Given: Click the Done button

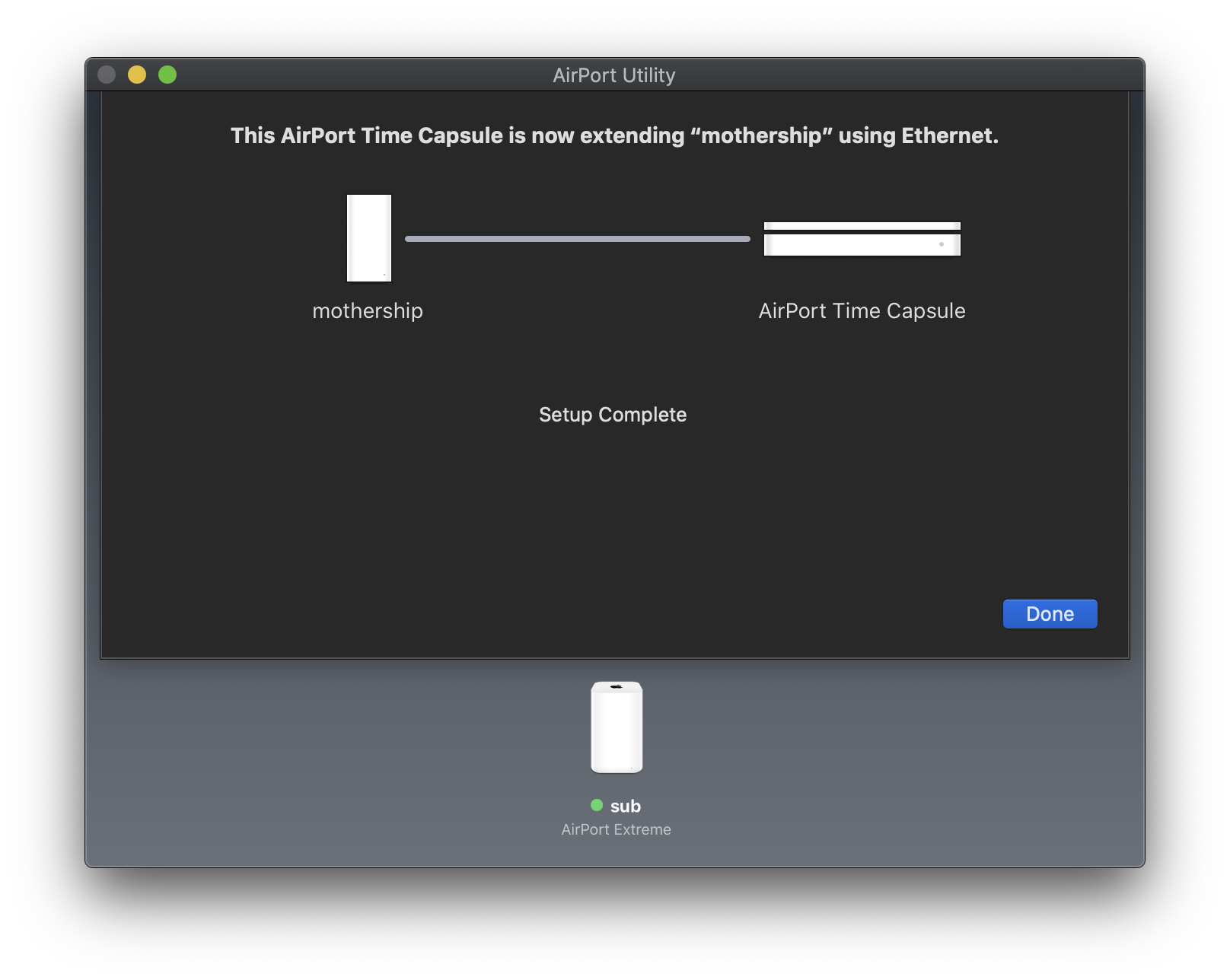Looking at the screenshot, I should tap(1050, 614).
